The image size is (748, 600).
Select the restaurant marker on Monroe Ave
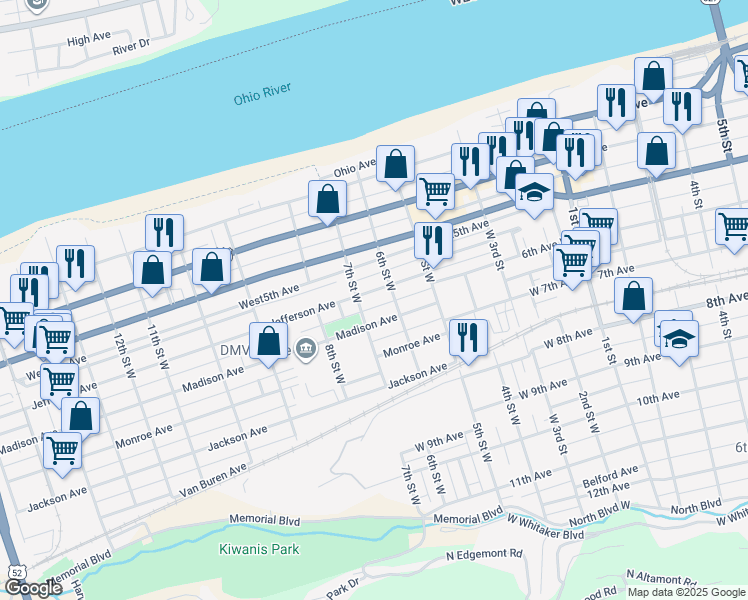click(x=468, y=338)
